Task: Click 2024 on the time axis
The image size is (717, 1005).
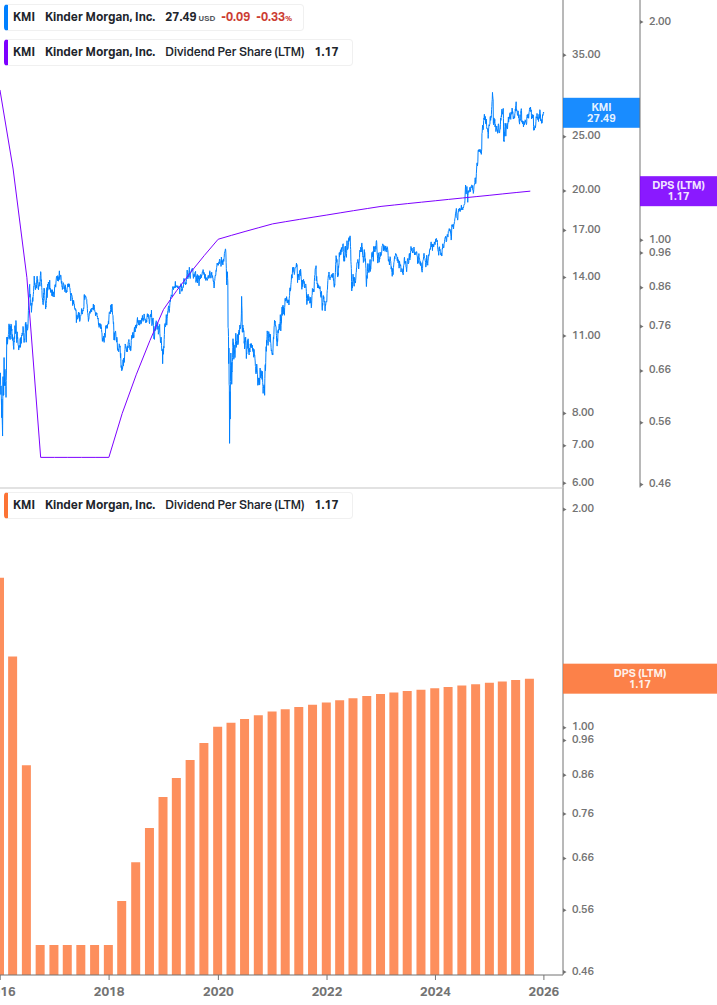Action: point(436,992)
